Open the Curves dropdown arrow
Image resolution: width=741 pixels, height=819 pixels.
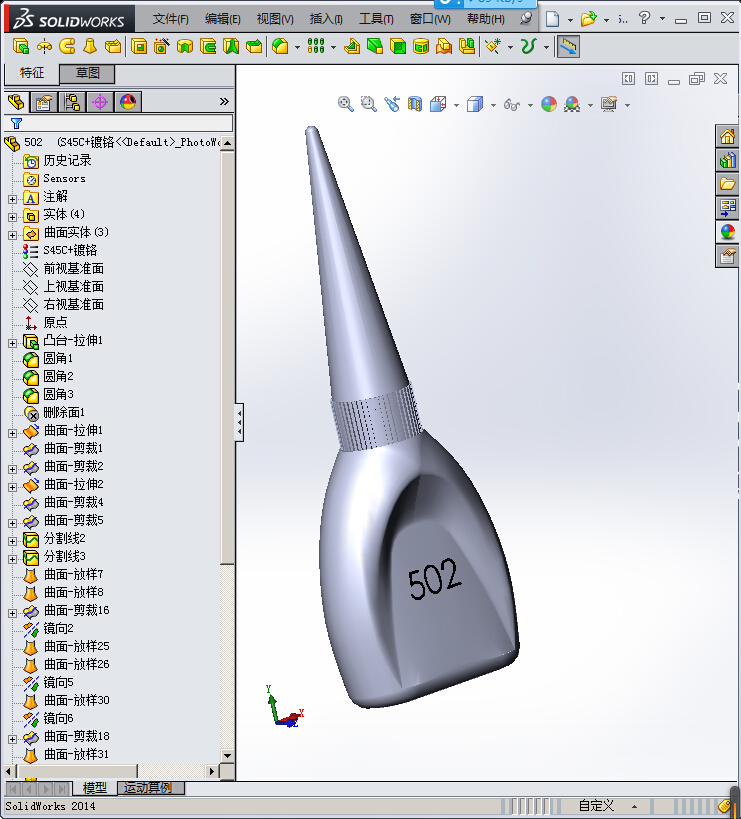tap(546, 47)
